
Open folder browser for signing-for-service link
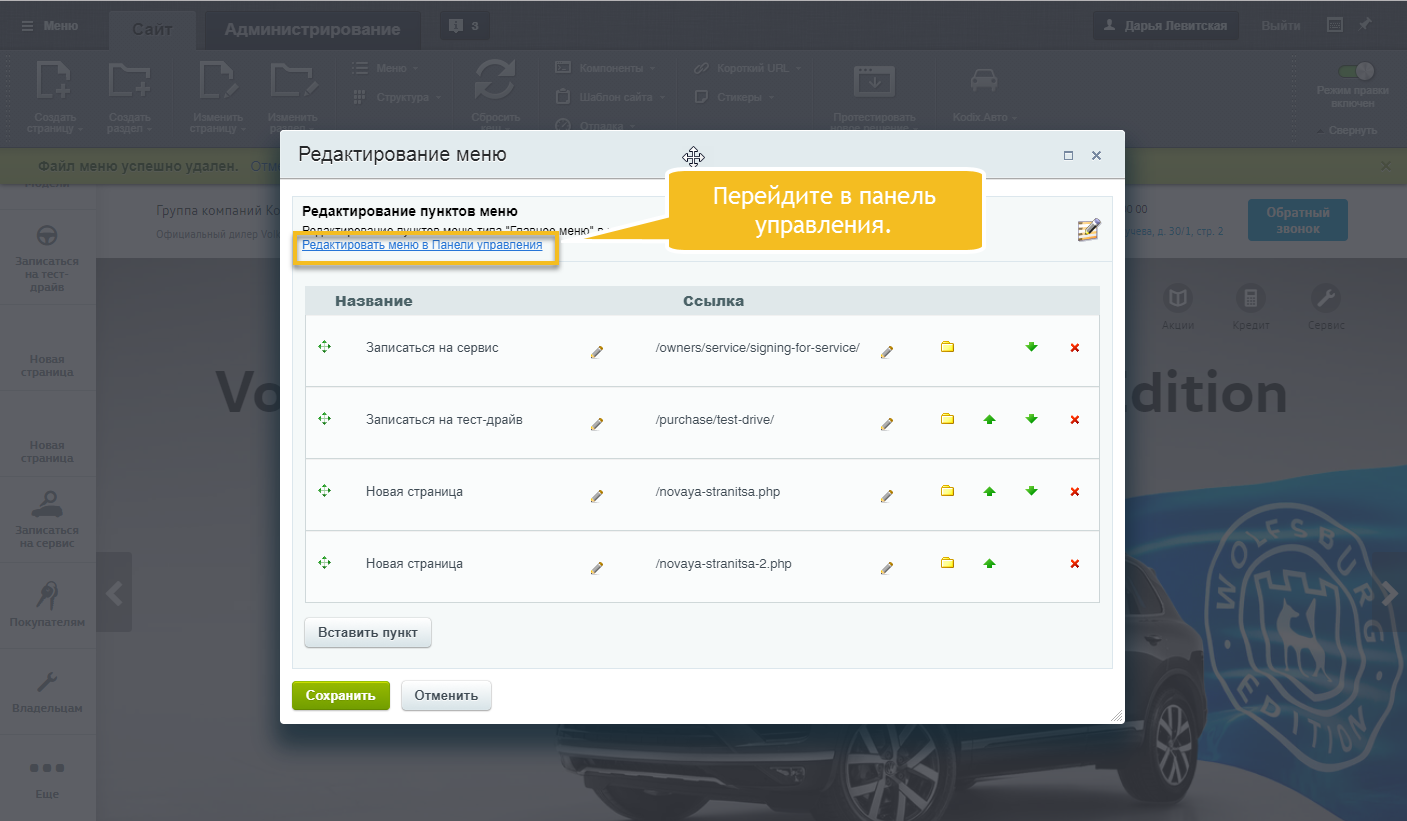pos(947,347)
